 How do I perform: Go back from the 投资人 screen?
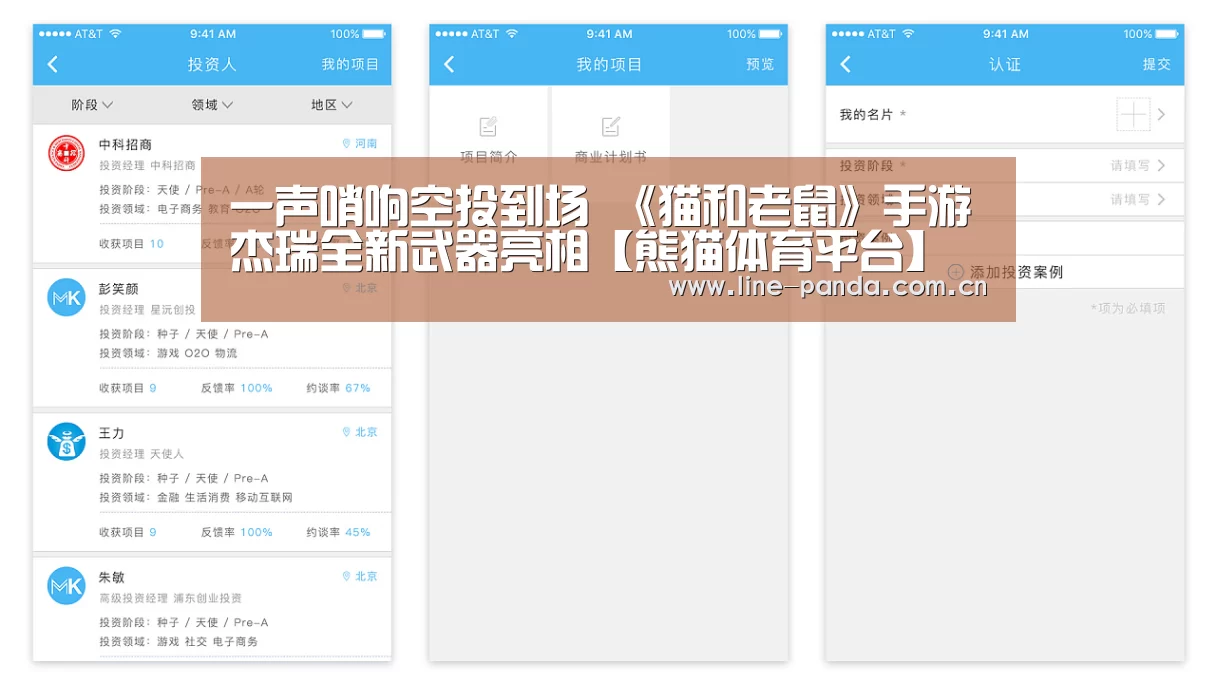(53, 64)
